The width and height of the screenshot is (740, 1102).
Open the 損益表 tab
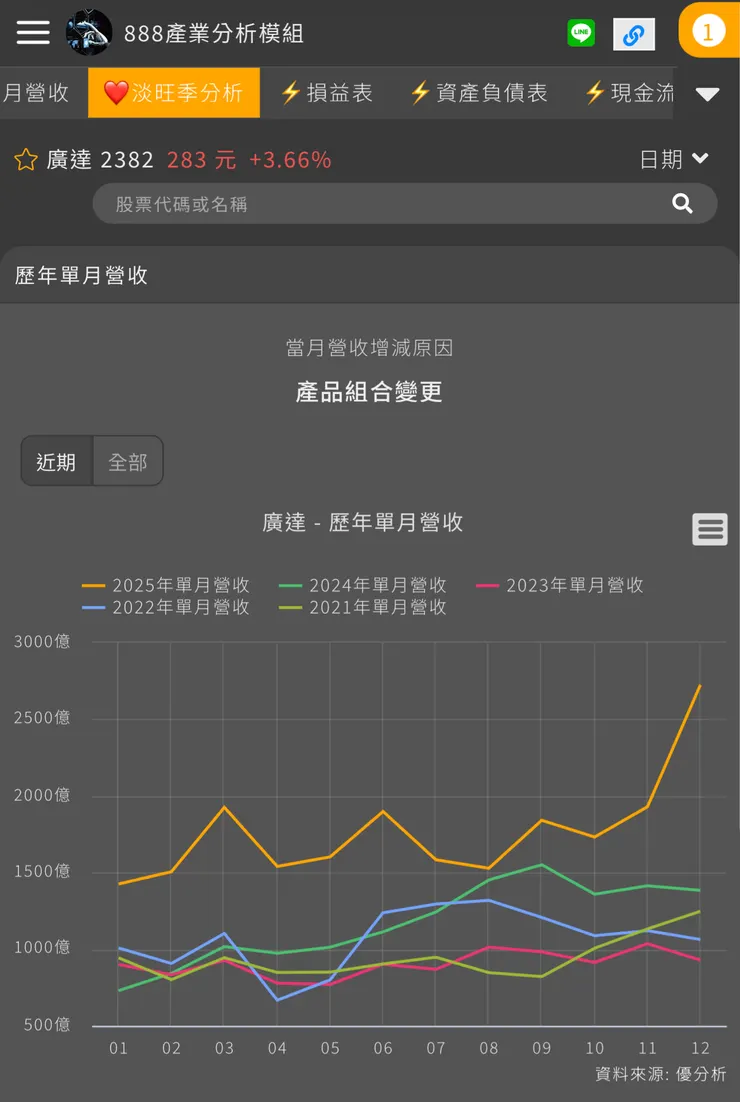[x=327, y=93]
